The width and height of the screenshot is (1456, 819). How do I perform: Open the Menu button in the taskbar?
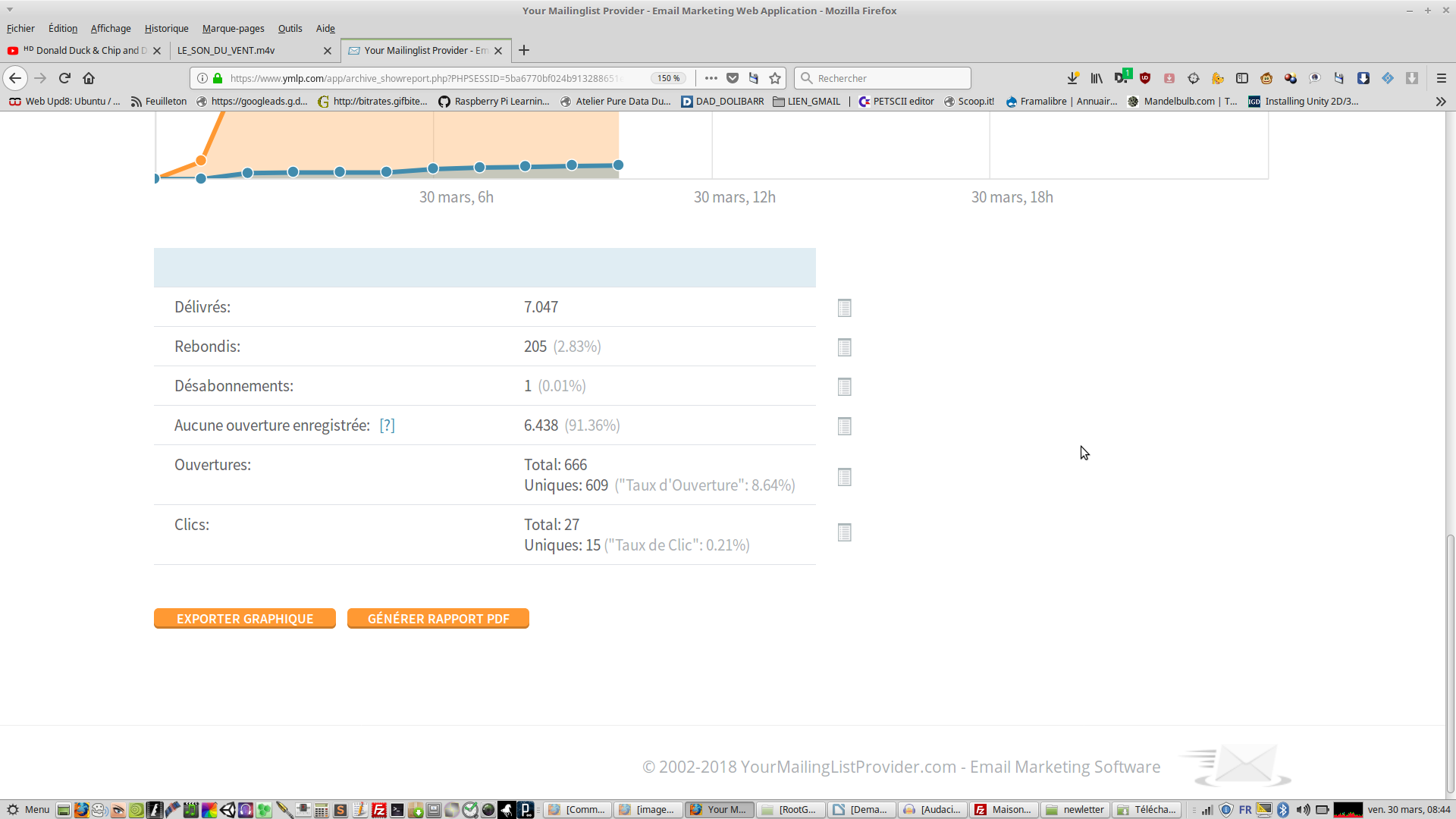pyautogui.click(x=29, y=809)
